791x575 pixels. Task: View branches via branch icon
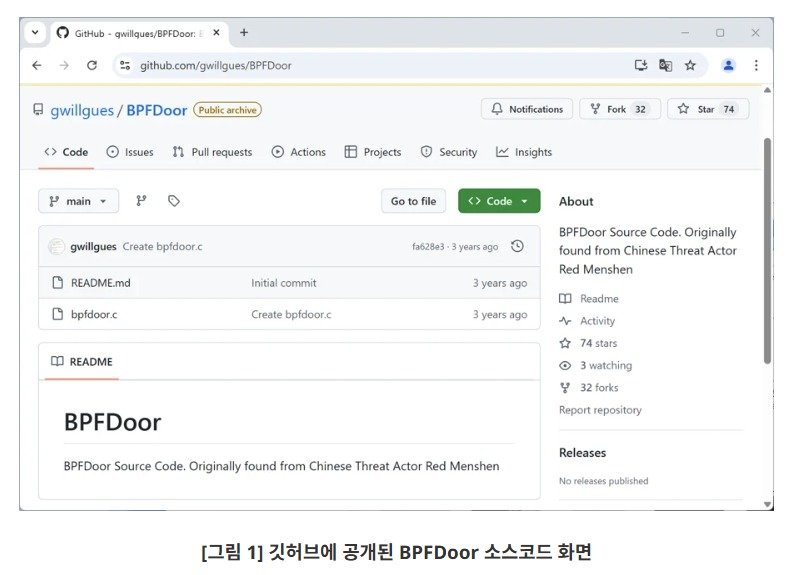point(141,201)
